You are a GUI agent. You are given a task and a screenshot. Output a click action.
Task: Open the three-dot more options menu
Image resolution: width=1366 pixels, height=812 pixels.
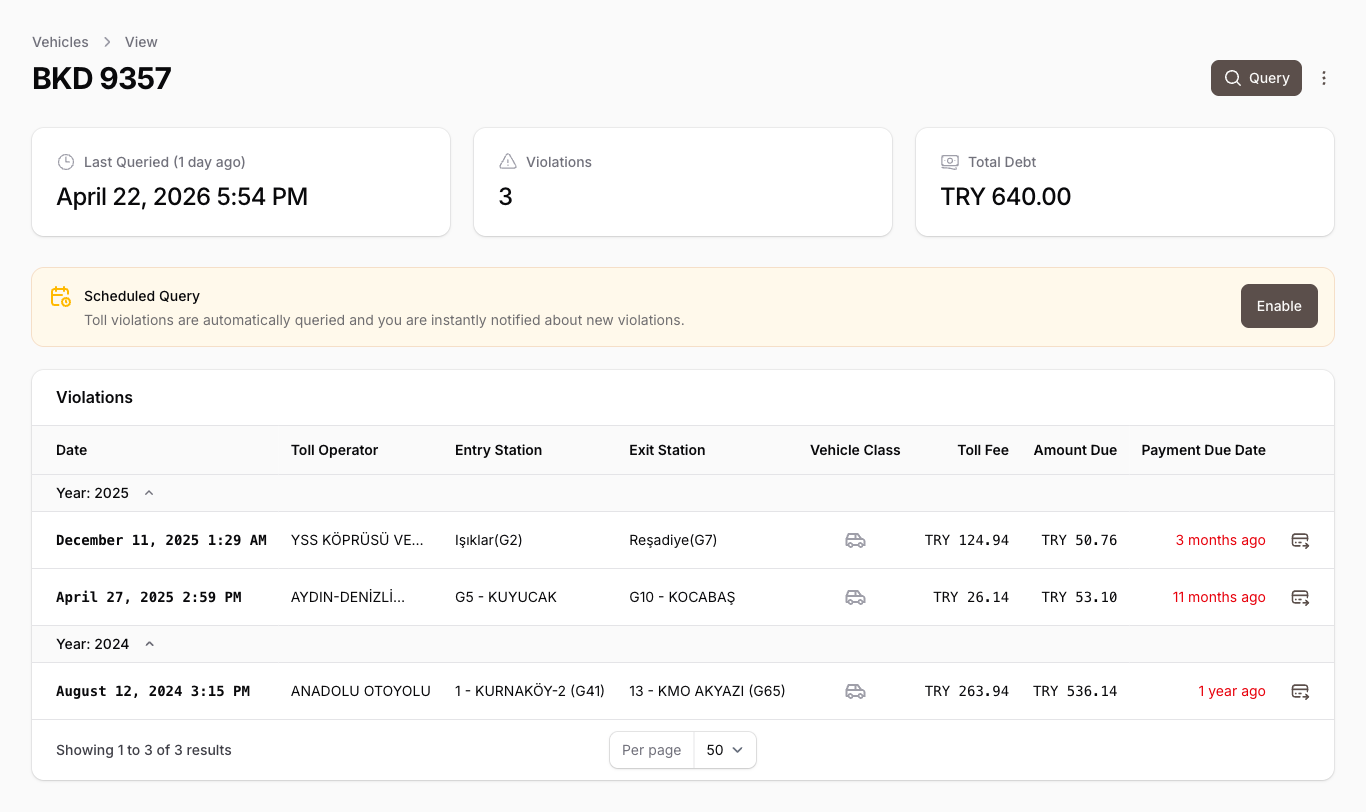(1324, 78)
